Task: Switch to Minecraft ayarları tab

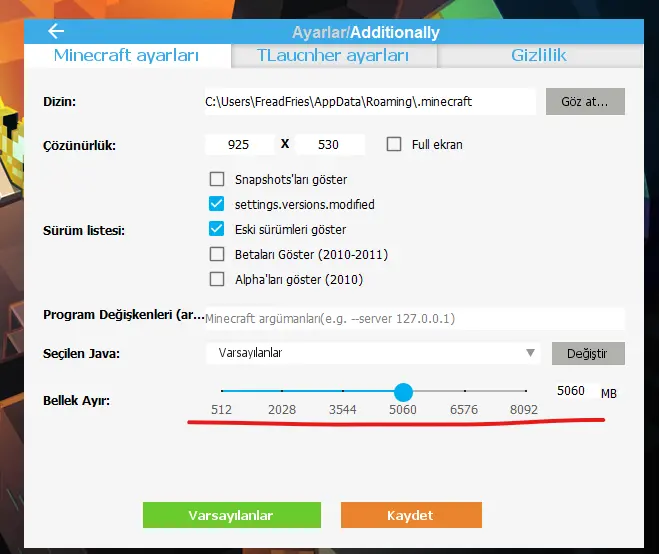Action: click(127, 55)
